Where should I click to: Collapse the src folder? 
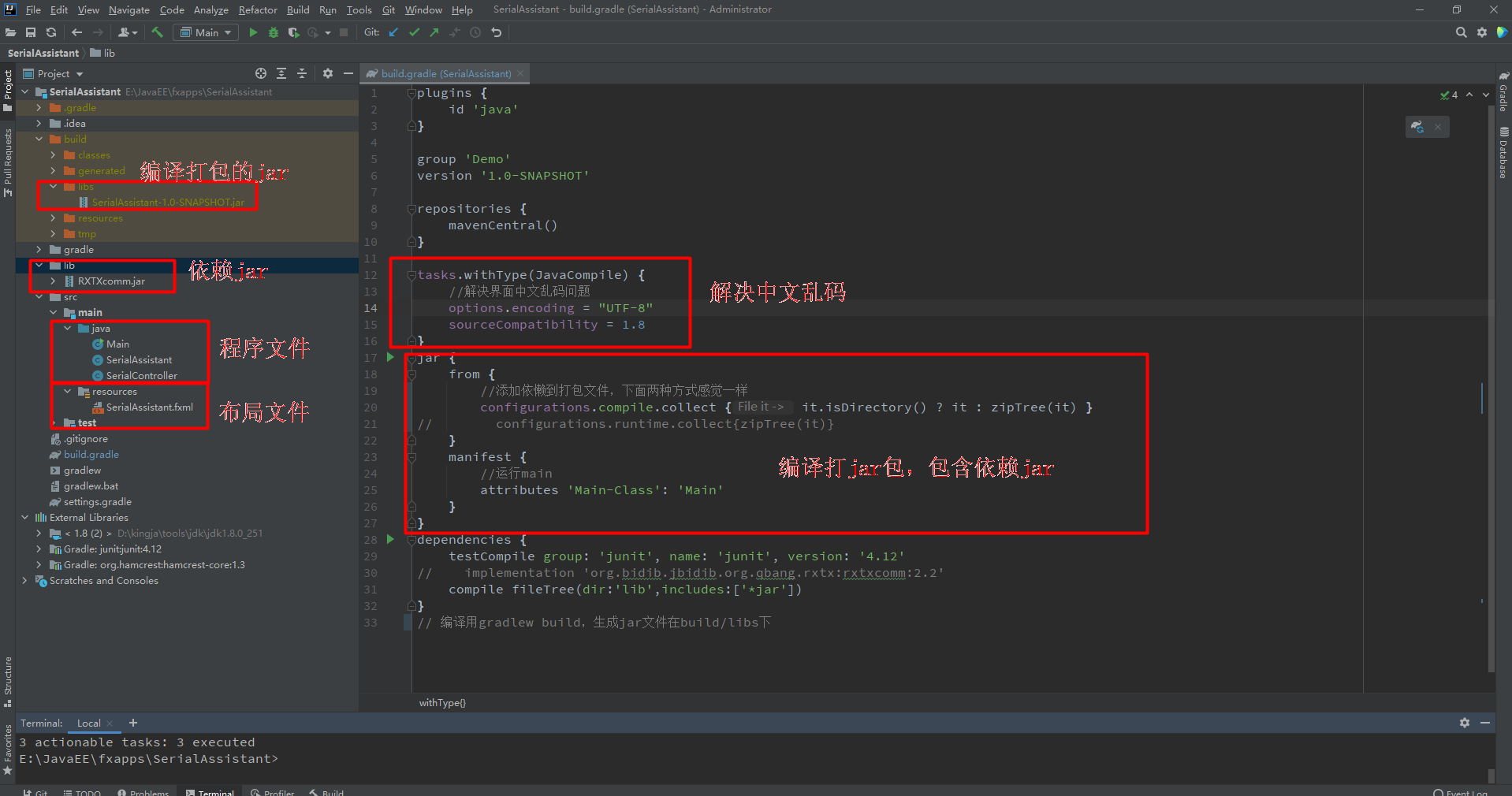tap(39, 297)
